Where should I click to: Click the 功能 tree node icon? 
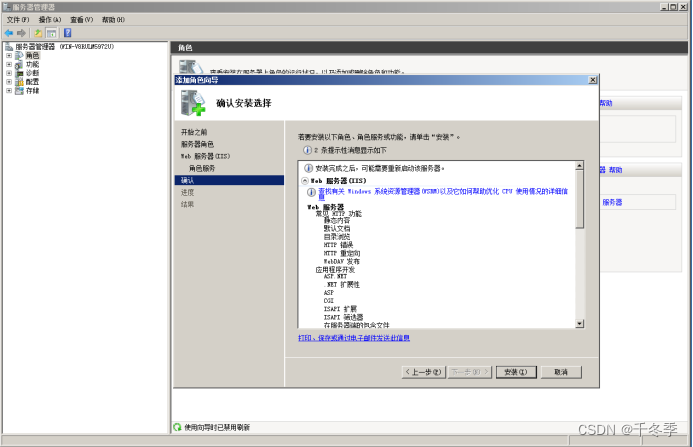(x=19, y=65)
